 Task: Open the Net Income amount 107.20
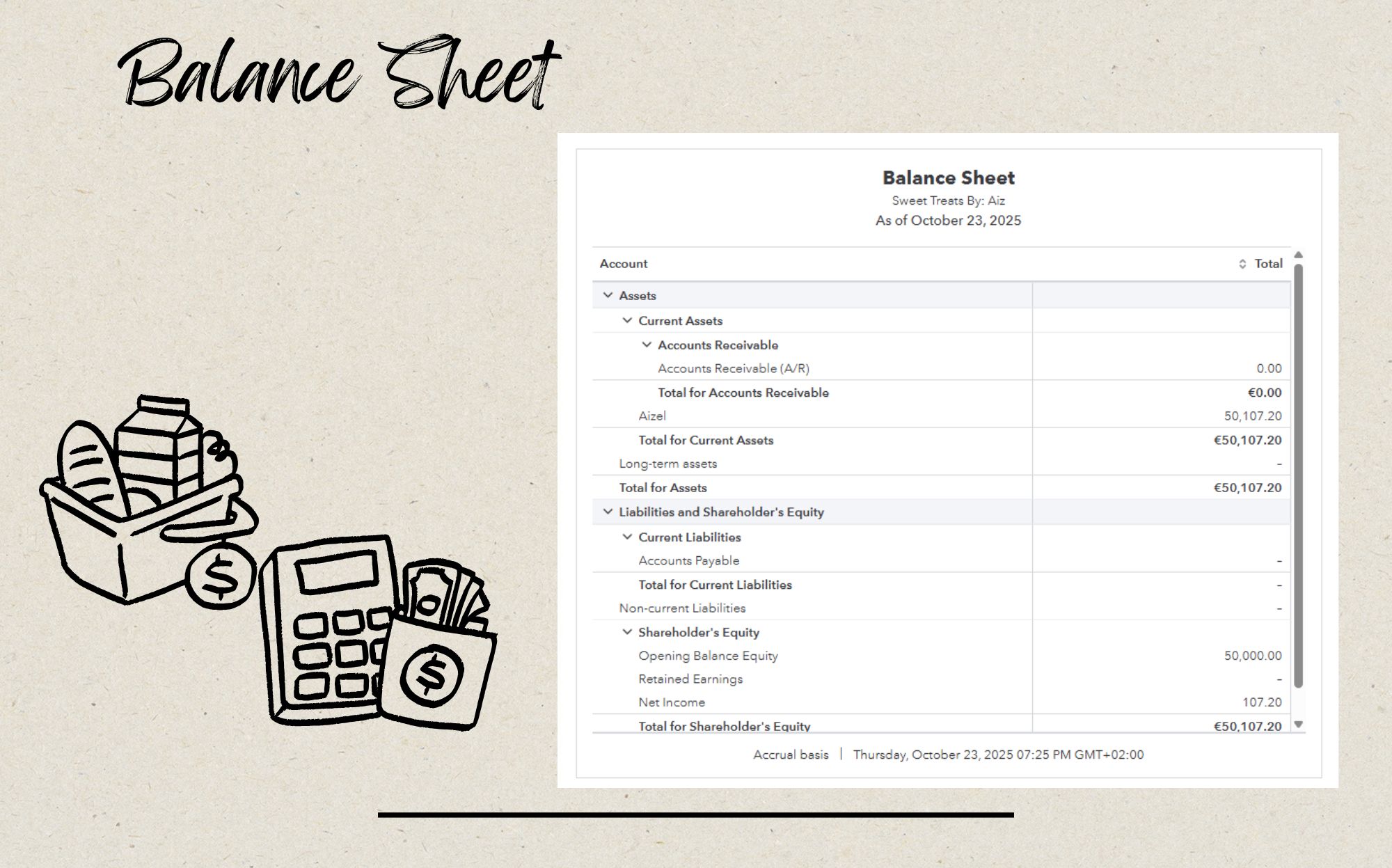tap(1261, 702)
